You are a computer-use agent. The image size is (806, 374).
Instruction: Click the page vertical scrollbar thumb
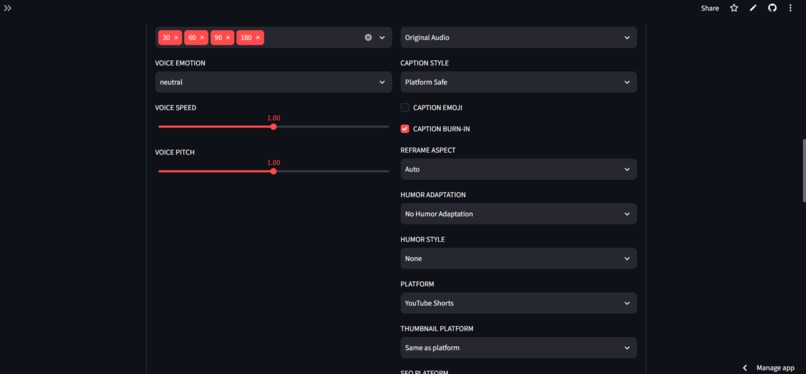(x=803, y=171)
